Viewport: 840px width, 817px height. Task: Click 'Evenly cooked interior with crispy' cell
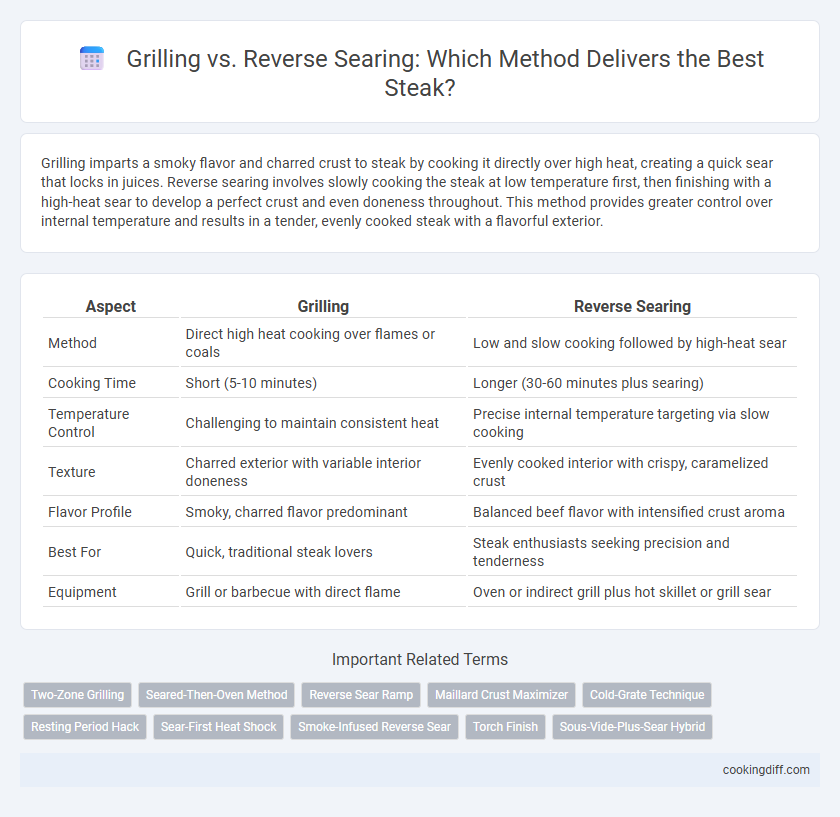(x=632, y=472)
